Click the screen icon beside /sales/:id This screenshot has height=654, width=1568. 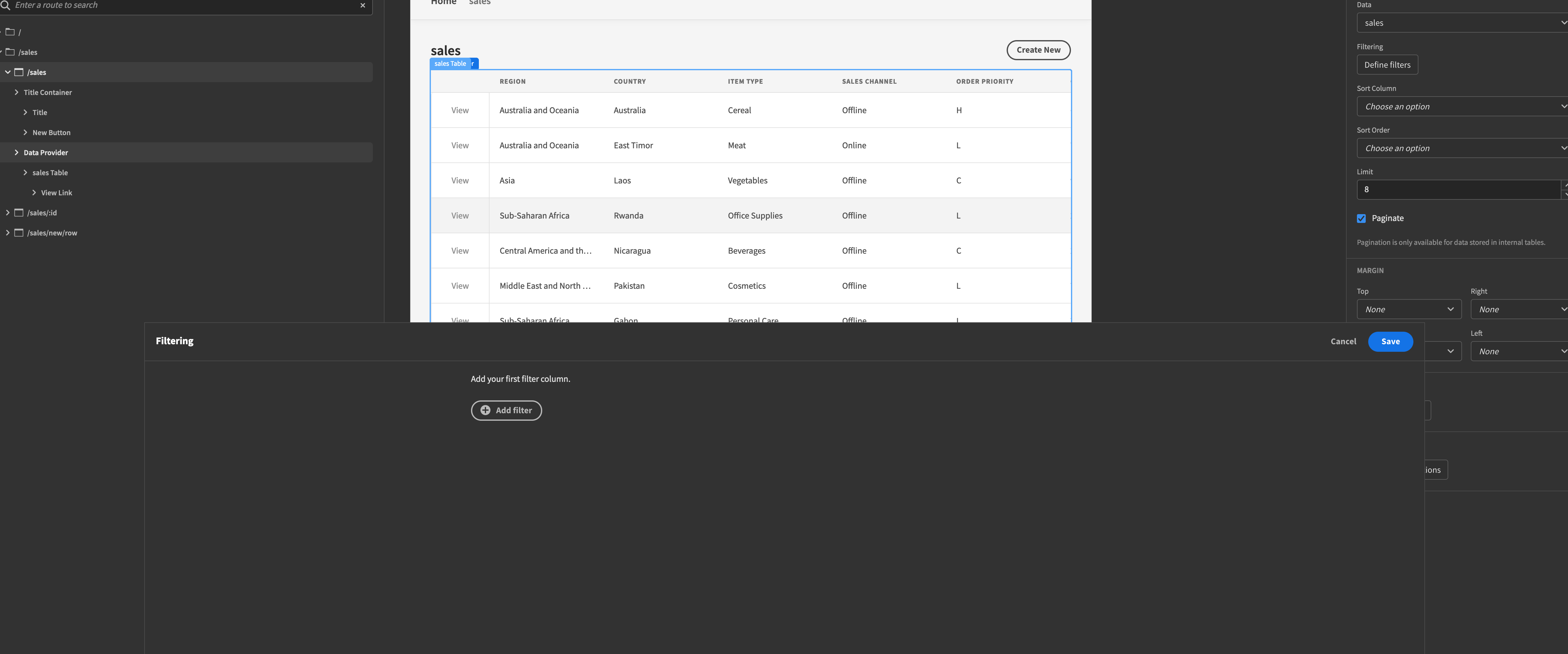click(x=19, y=213)
